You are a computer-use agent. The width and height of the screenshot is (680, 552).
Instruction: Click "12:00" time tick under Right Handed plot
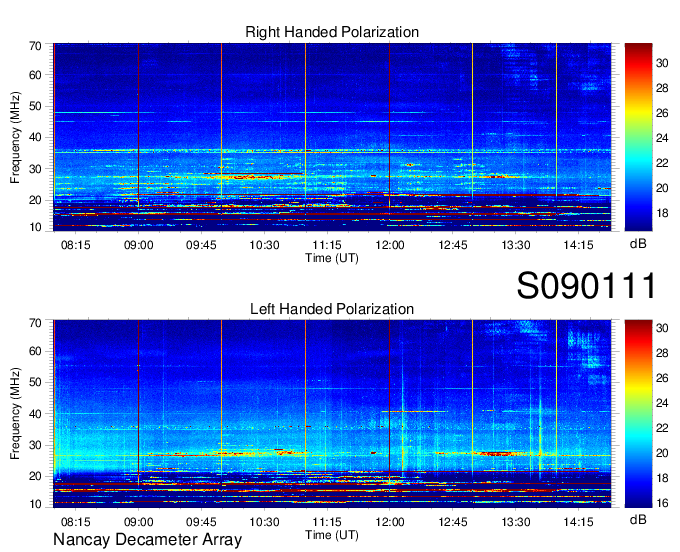point(390,245)
